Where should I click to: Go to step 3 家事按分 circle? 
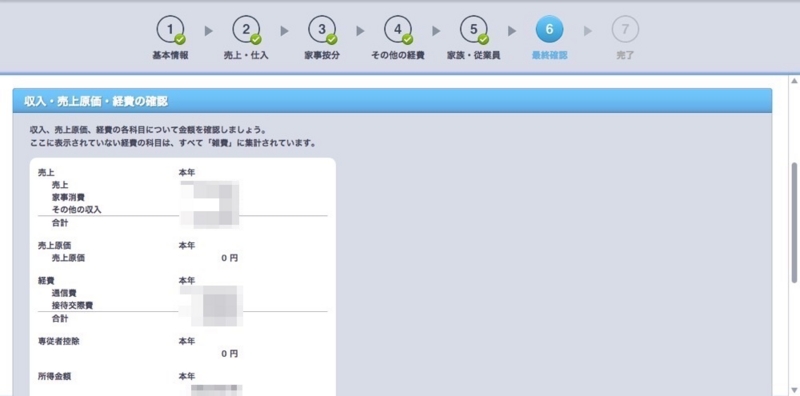[x=322, y=30]
